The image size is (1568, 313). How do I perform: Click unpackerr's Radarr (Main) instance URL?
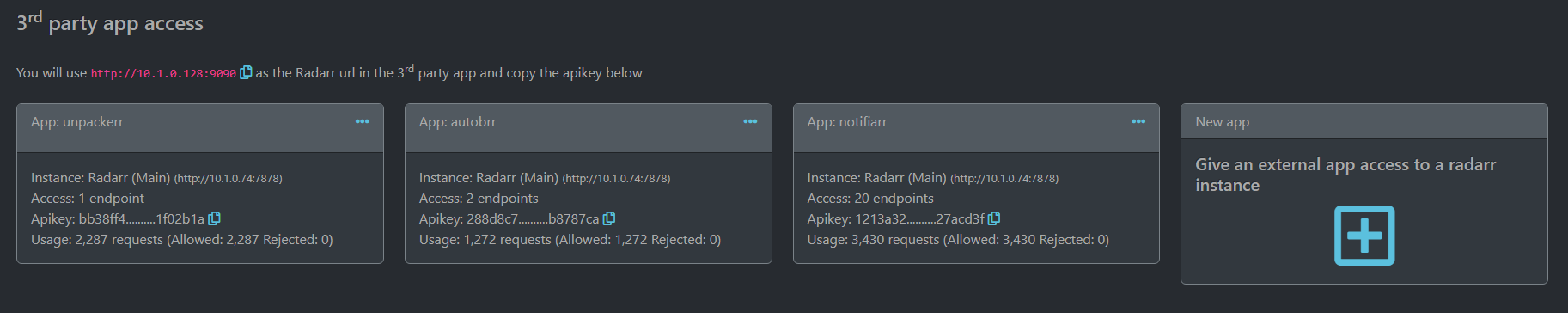[229, 179]
